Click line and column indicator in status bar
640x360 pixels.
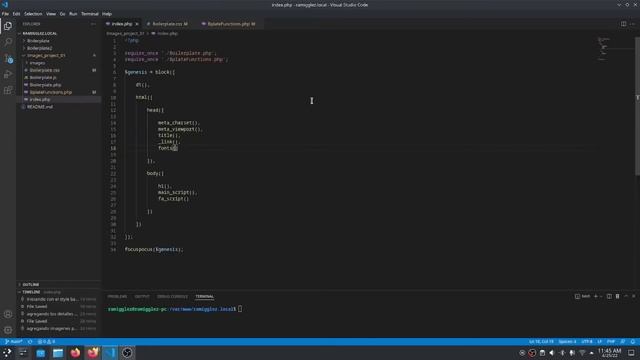[541, 342]
